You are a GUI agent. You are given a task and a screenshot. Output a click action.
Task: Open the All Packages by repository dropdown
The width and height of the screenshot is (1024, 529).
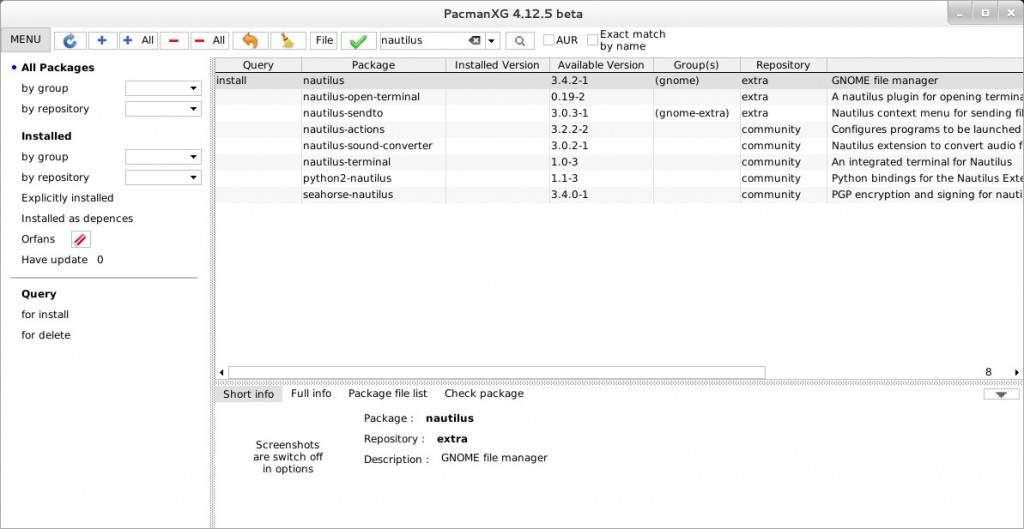click(x=163, y=109)
